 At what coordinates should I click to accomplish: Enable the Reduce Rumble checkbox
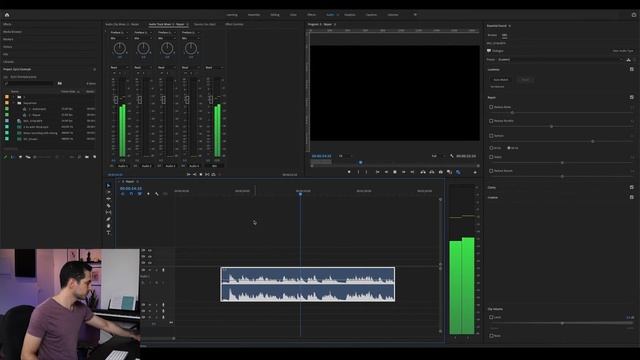coord(491,121)
